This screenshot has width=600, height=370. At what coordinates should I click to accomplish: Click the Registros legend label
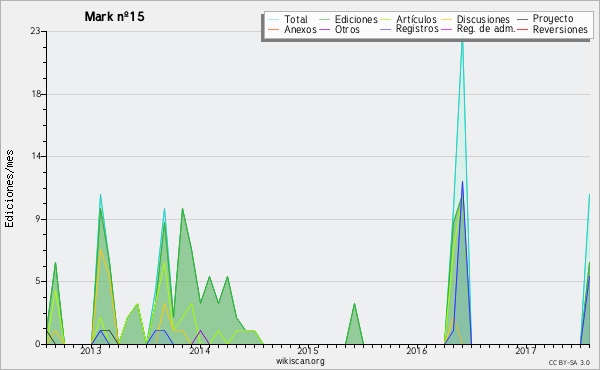(417, 29)
